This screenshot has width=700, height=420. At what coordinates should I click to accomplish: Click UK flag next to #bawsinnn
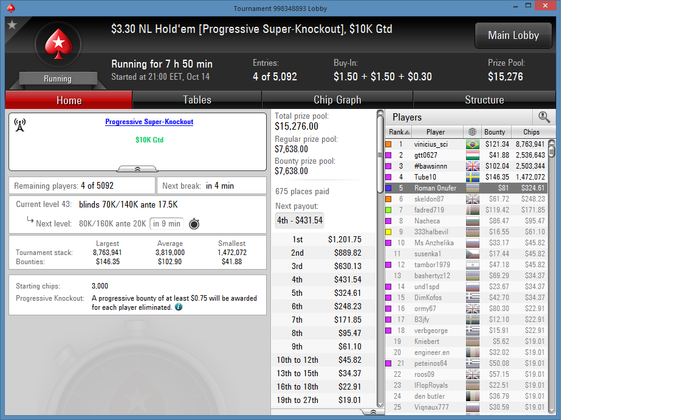(x=472, y=166)
